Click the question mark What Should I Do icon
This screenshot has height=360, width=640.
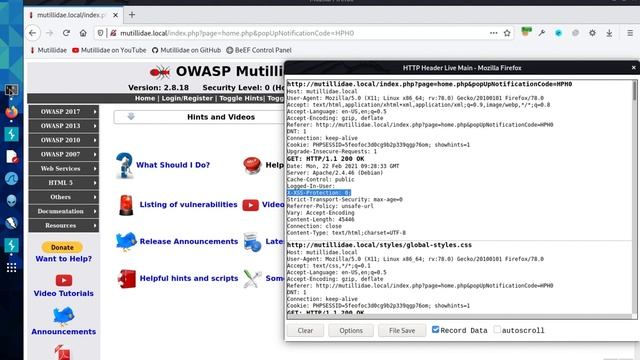(124, 165)
